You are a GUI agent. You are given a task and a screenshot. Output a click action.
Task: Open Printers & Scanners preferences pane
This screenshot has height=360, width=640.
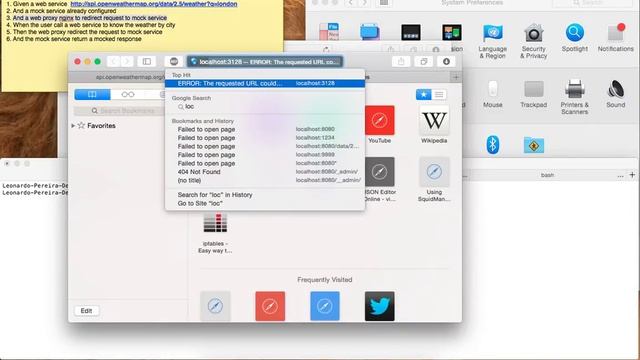(x=574, y=97)
